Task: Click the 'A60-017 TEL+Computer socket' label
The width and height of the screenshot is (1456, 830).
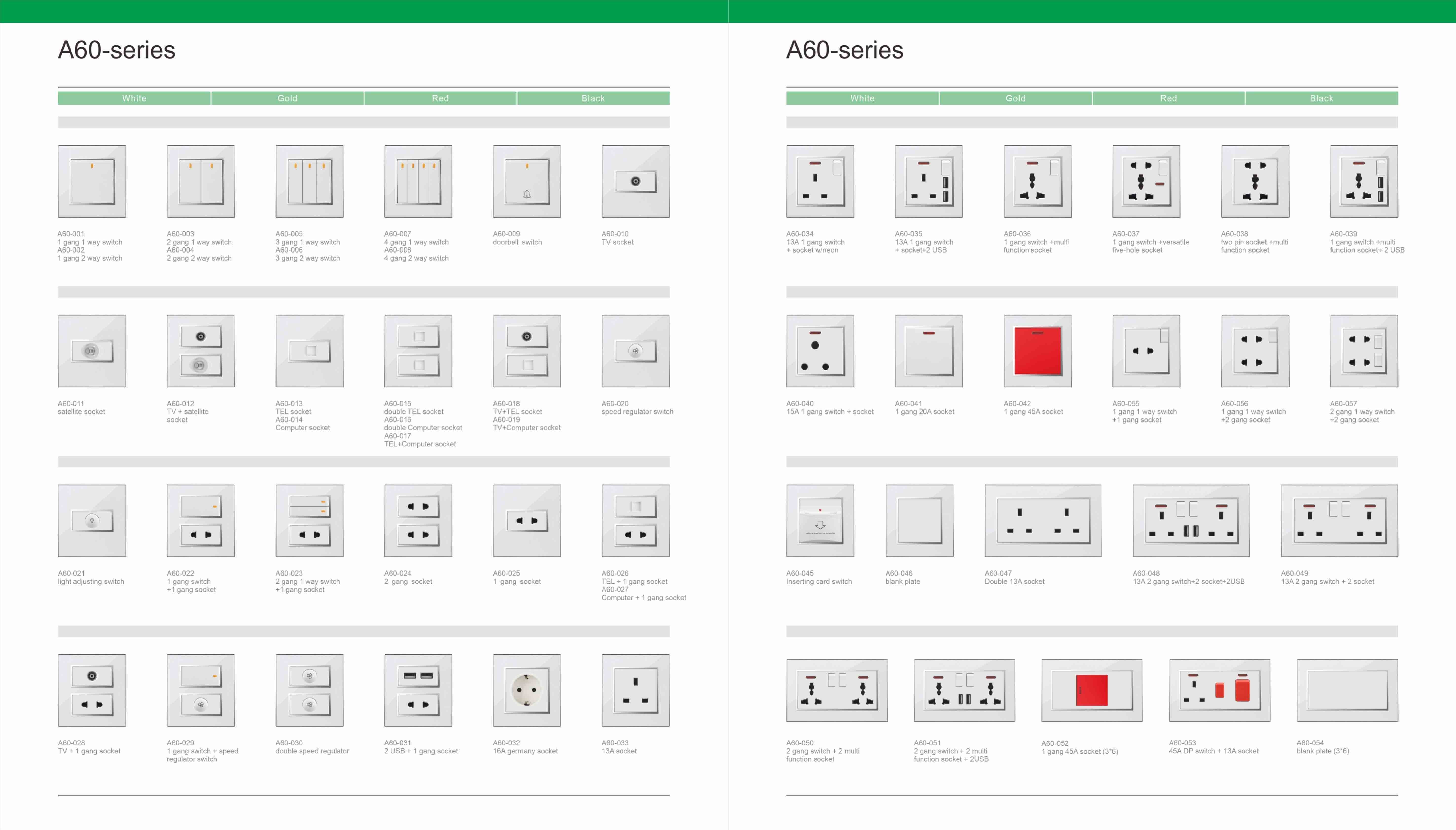Action: (420, 440)
